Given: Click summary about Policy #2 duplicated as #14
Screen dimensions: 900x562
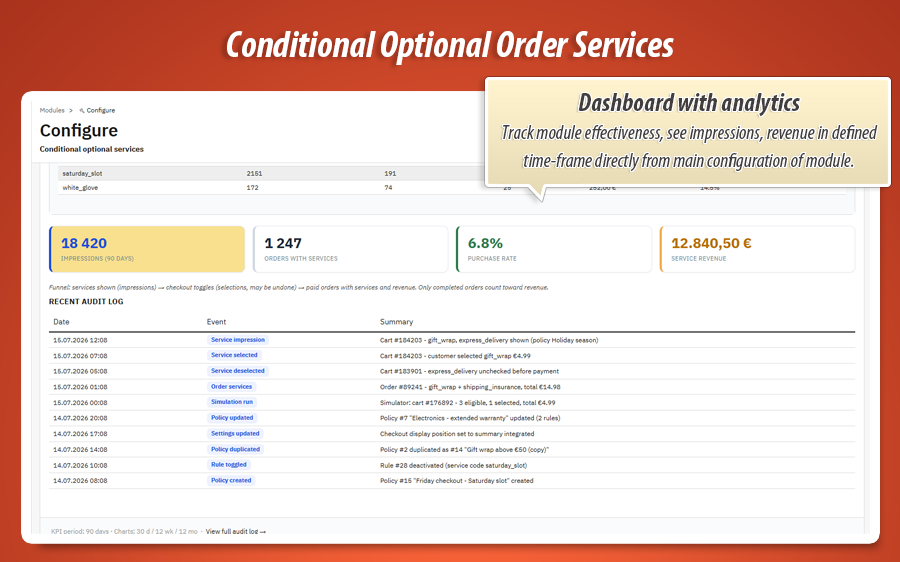Looking at the screenshot, I should [464, 450].
